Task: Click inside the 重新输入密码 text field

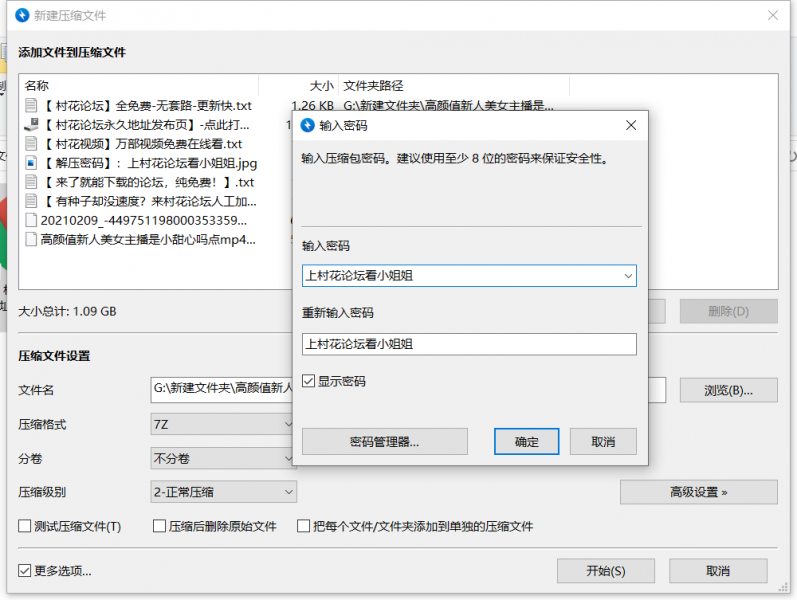Action: coord(468,344)
